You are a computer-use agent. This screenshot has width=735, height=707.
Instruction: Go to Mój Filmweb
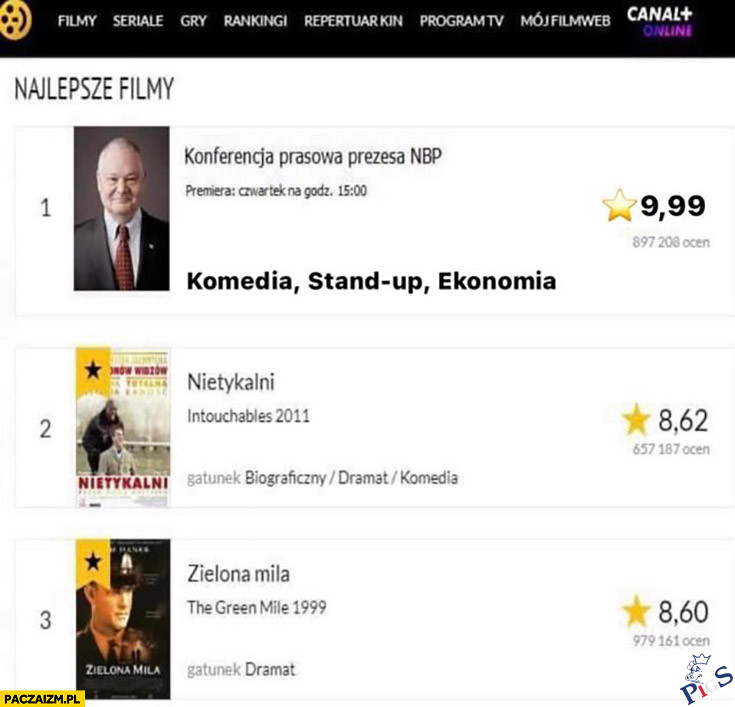tap(565, 21)
